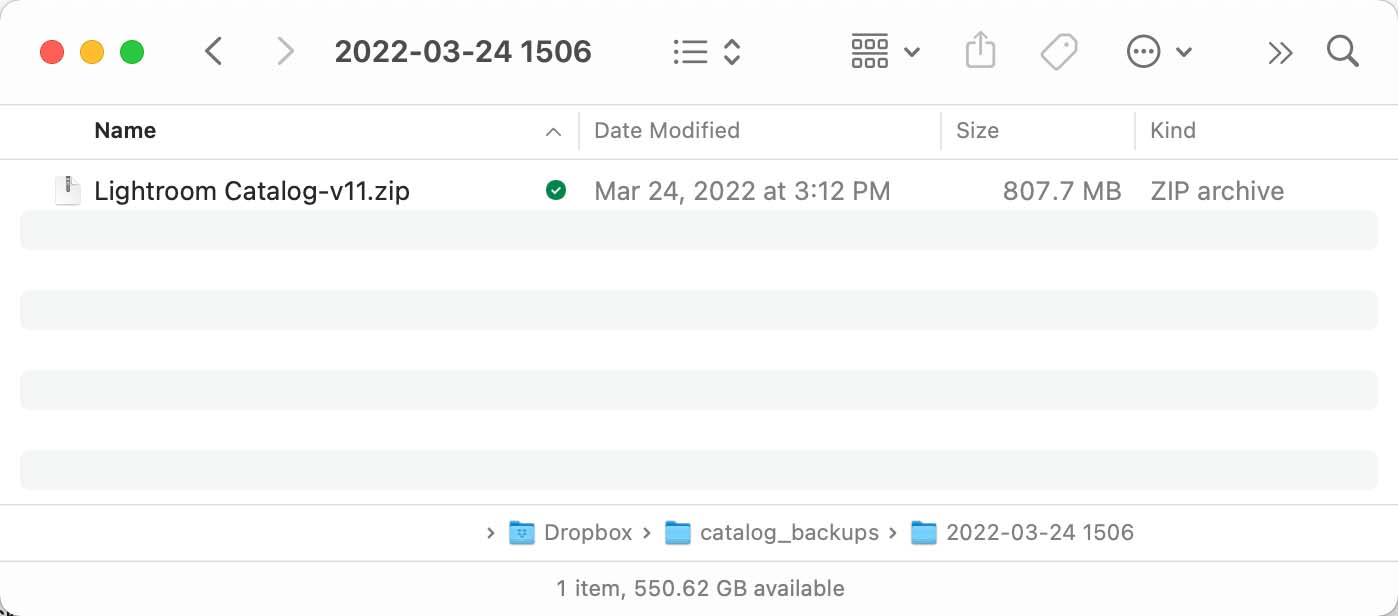Image resolution: width=1398 pixels, height=616 pixels.
Task: Sort by Date Modified column header
Action: click(x=666, y=130)
